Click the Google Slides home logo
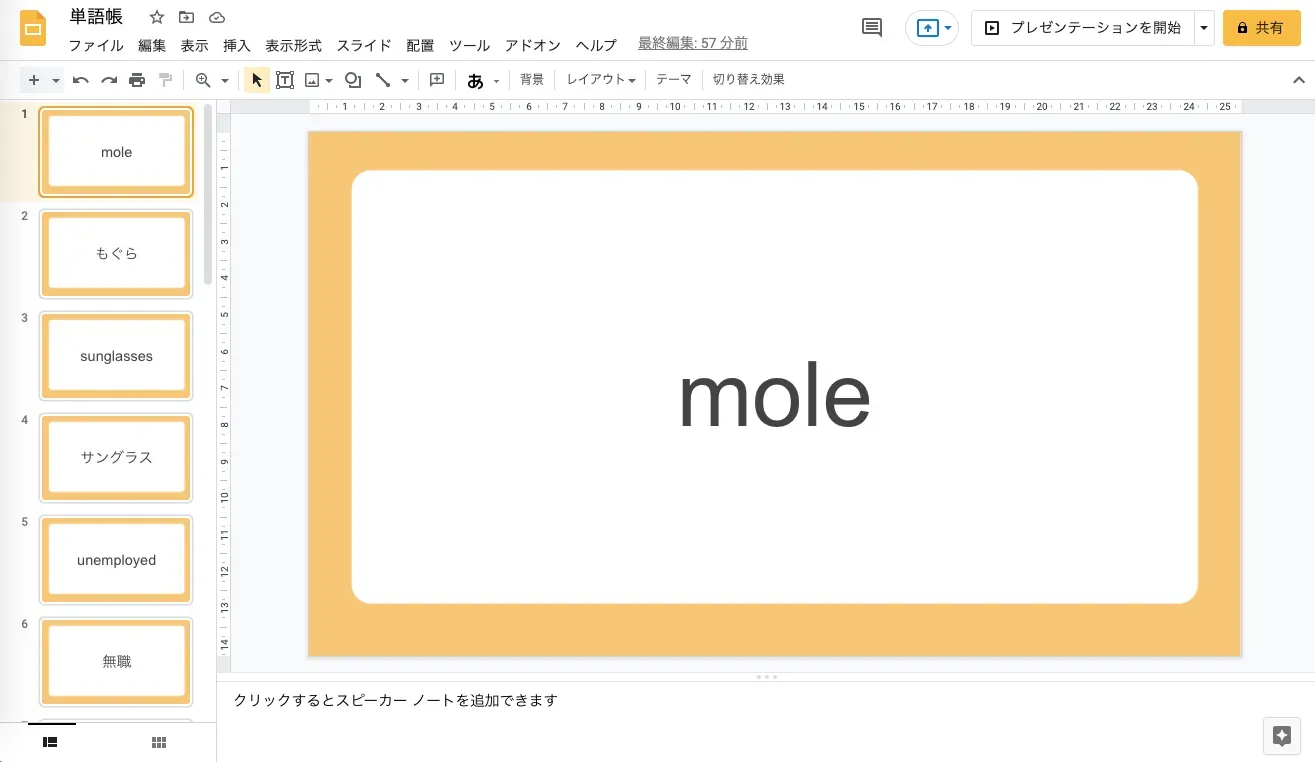The height and width of the screenshot is (762, 1315). pyautogui.click(x=33, y=28)
